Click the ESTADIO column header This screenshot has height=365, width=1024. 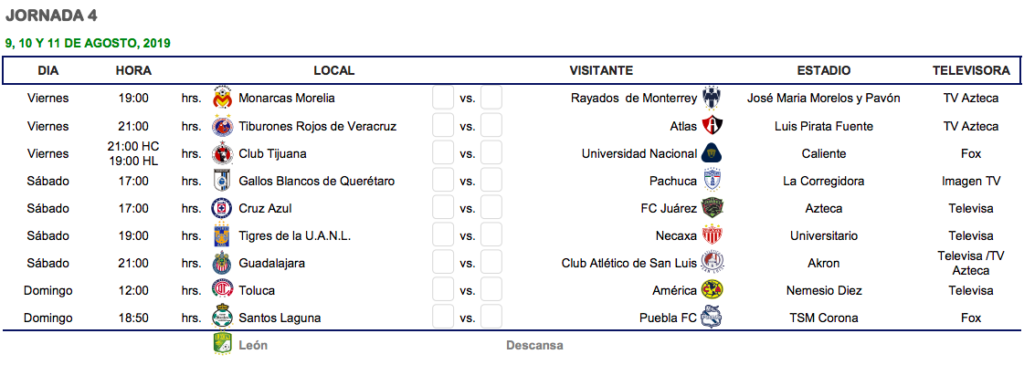click(824, 71)
